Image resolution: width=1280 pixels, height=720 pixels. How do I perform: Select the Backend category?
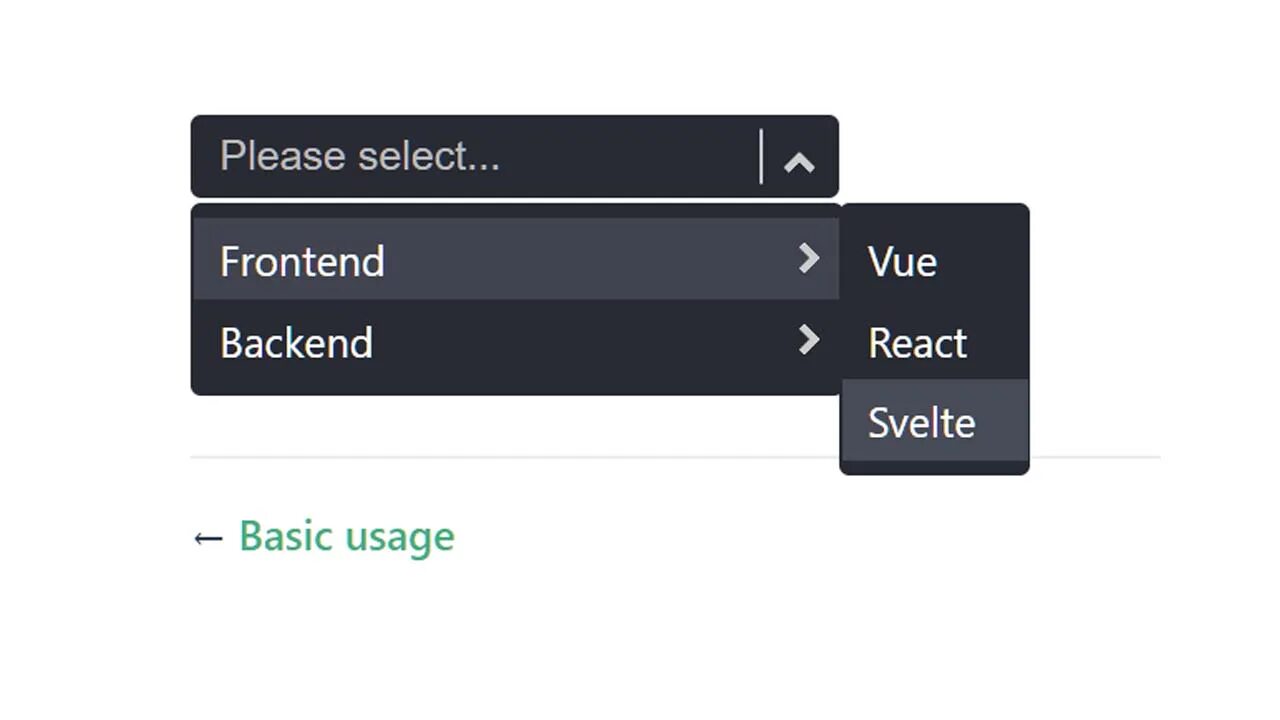pos(500,342)
